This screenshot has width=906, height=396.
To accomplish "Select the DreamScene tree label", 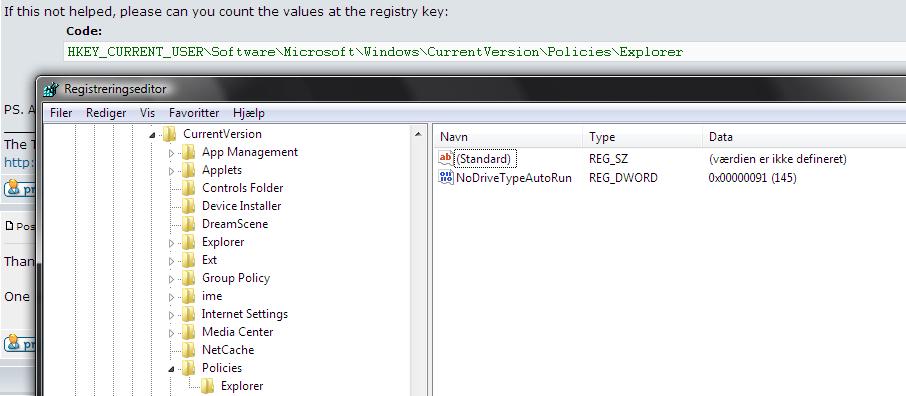I will click(235, 224).
